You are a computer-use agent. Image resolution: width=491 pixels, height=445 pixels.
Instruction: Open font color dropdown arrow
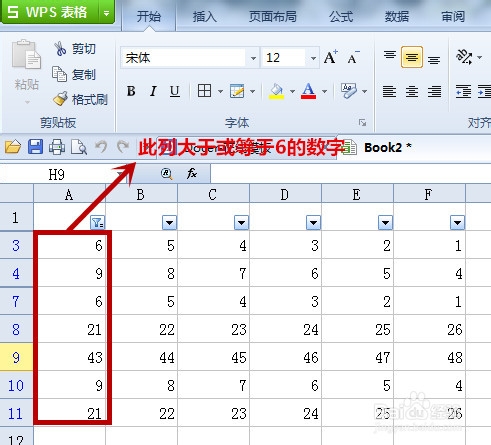point(324,91)
